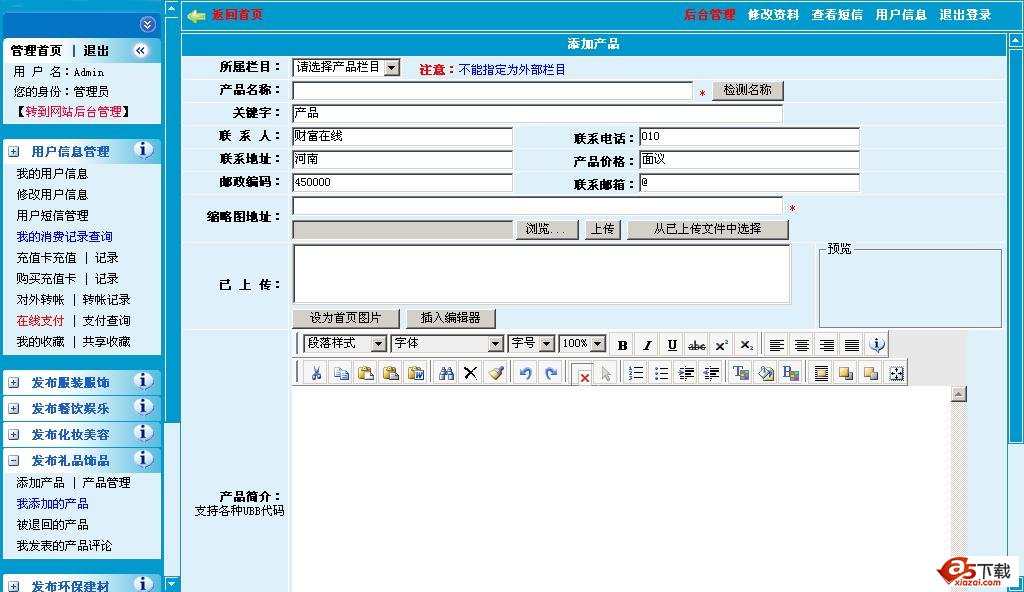
Task: Expand the 发布餐饮娱乐 sidebar section
Action: pos(14,409)
